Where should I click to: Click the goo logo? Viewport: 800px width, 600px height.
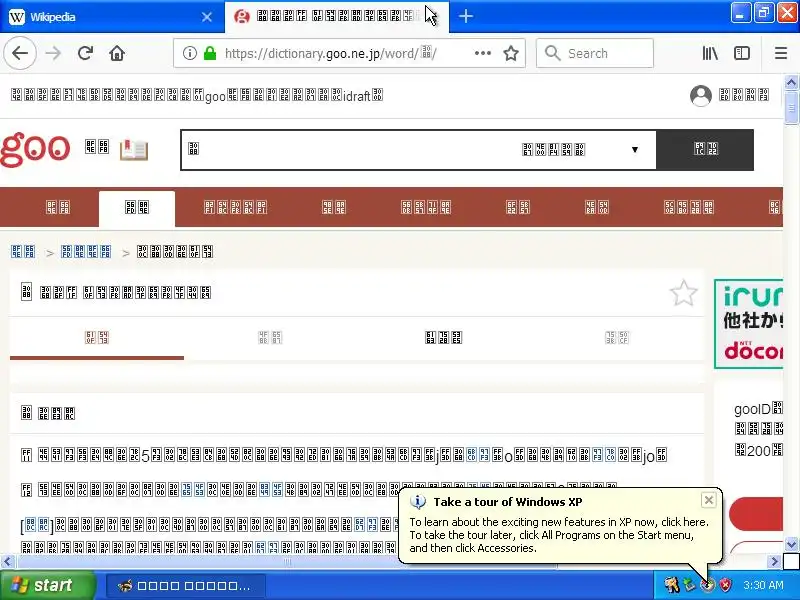[x=35, y=149]
